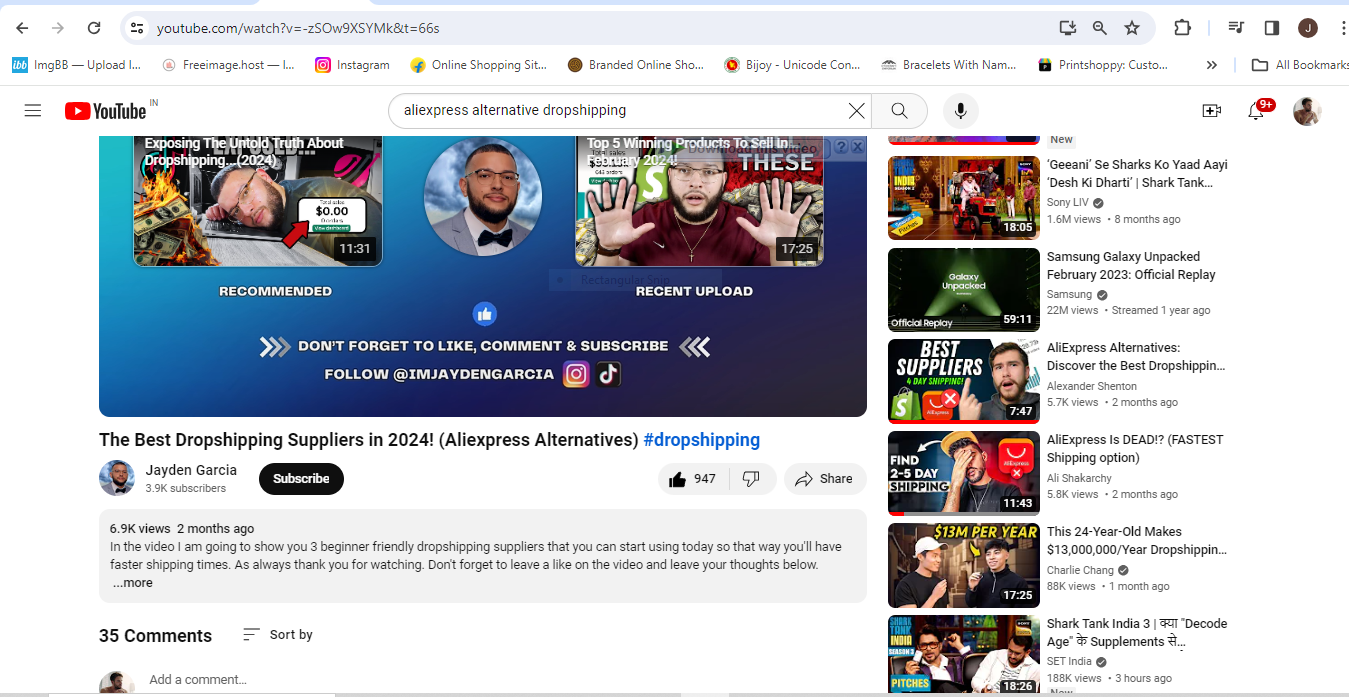Close the download overlay X on video
The height and width of the screenshot is (697, 1349).
pos(857,147)
